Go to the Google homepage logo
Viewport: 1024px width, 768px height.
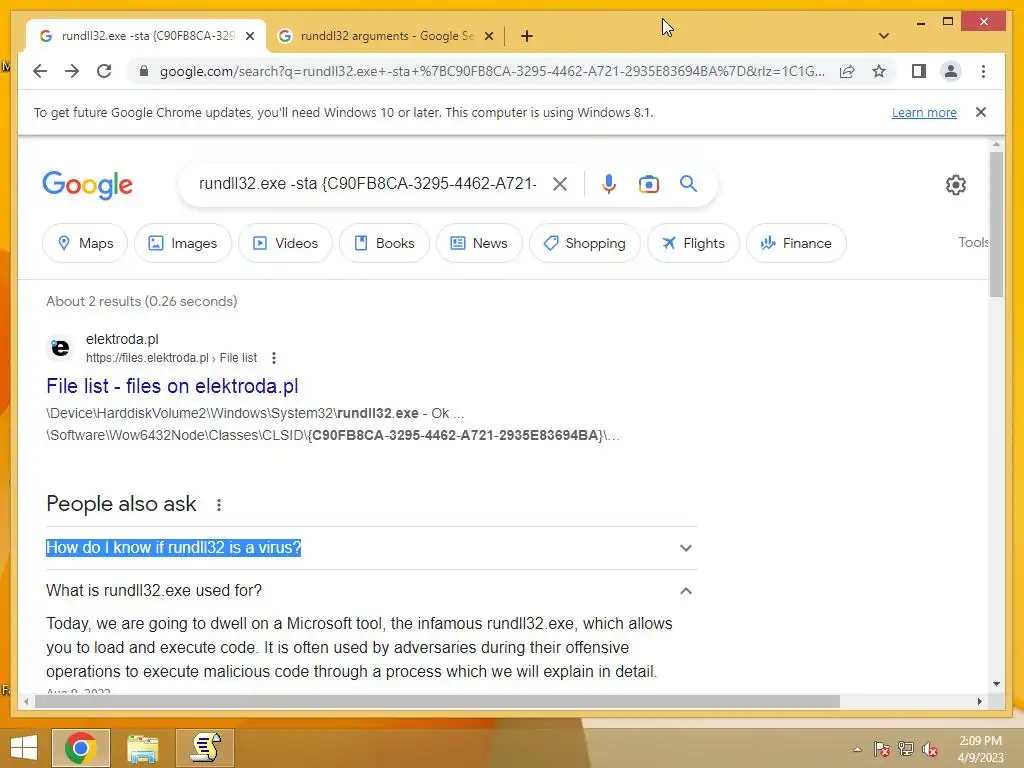[x=88, y=185]
